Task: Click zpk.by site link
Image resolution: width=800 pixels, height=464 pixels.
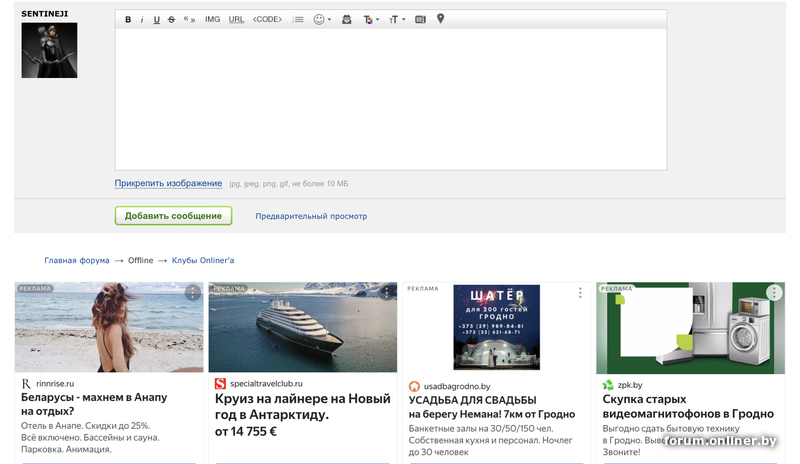Action: coord(630,385)
